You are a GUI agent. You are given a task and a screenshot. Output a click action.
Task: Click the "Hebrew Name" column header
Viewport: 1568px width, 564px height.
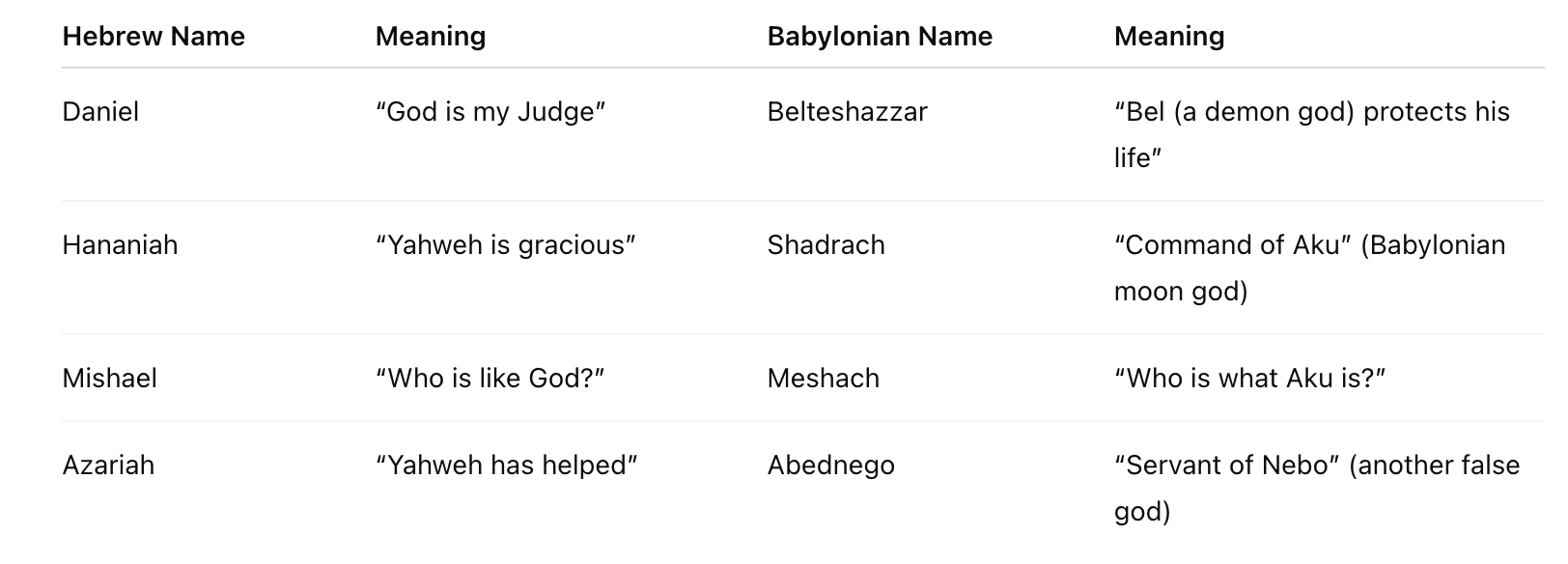(x=154, y=37)
